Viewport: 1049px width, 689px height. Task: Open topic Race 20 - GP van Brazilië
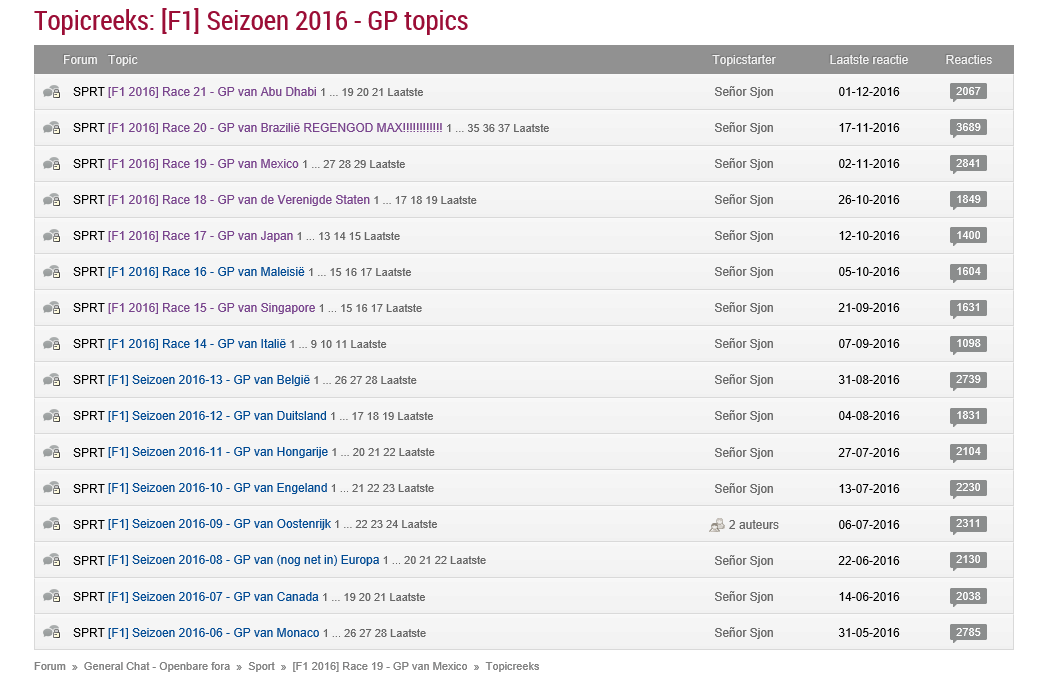pos(275,128)
